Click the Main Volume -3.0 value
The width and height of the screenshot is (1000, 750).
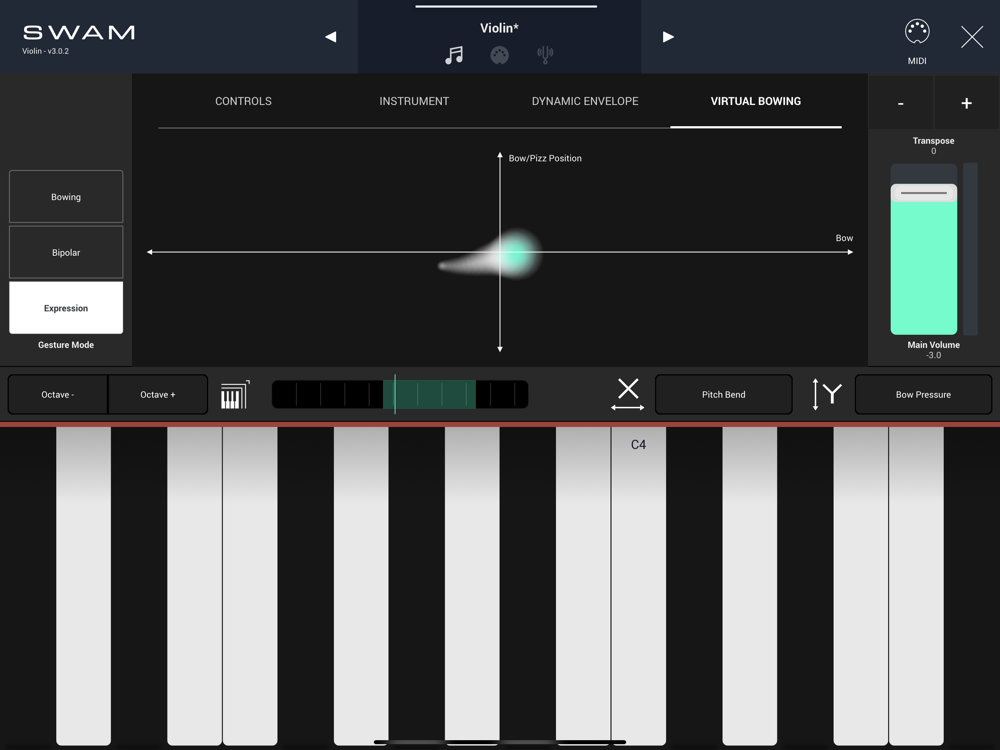[933, 355]
